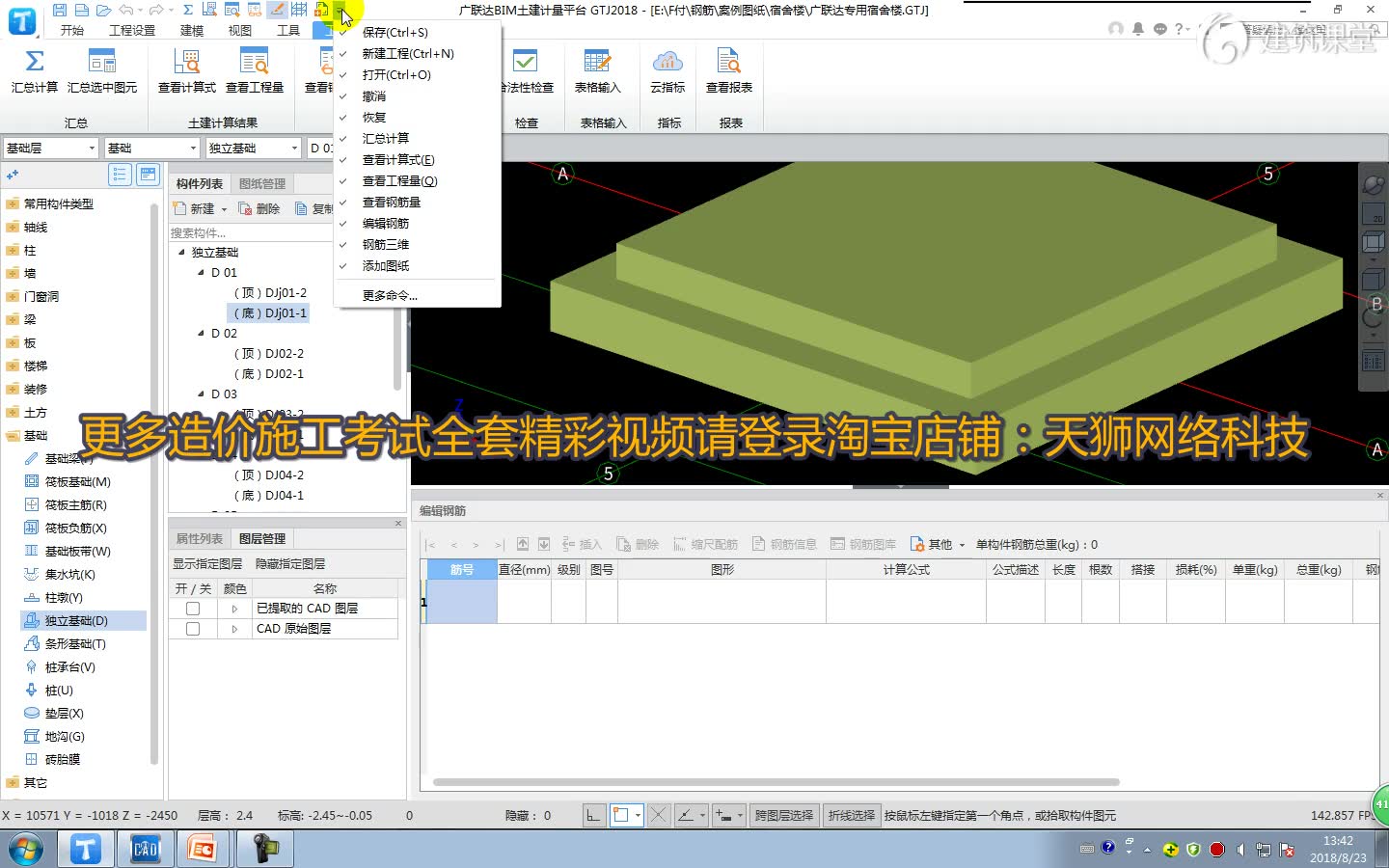This screenshot has height=868, width=1389.
Task: Open the 开始 ribbon tab
Action: point(71,30)
